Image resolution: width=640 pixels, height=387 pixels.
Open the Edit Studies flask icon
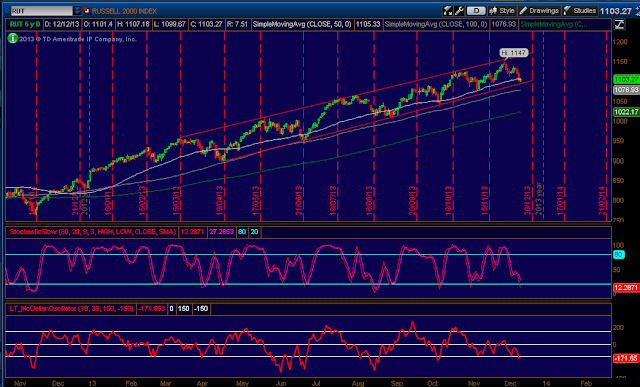[448, 11]
